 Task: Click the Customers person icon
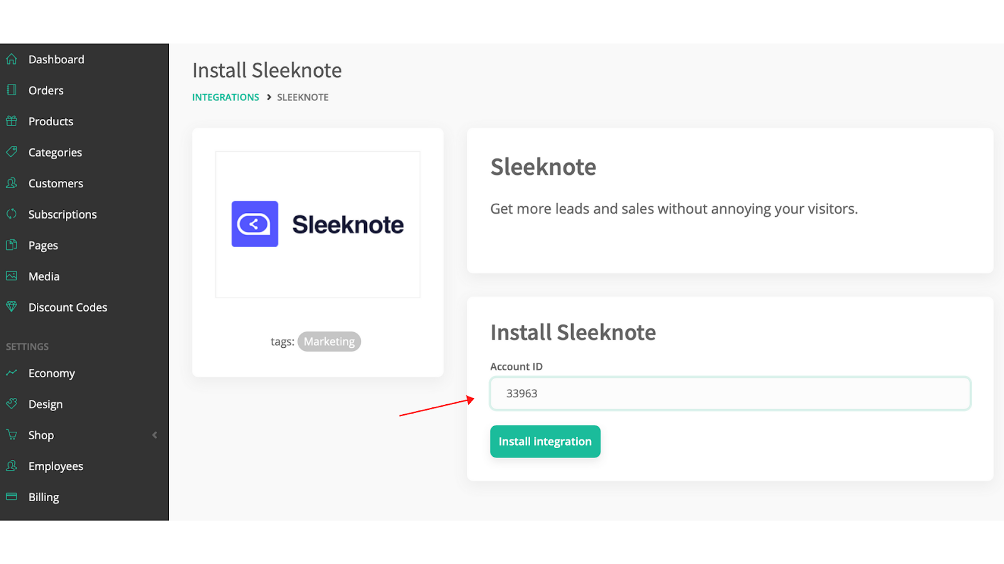[12, 183]
